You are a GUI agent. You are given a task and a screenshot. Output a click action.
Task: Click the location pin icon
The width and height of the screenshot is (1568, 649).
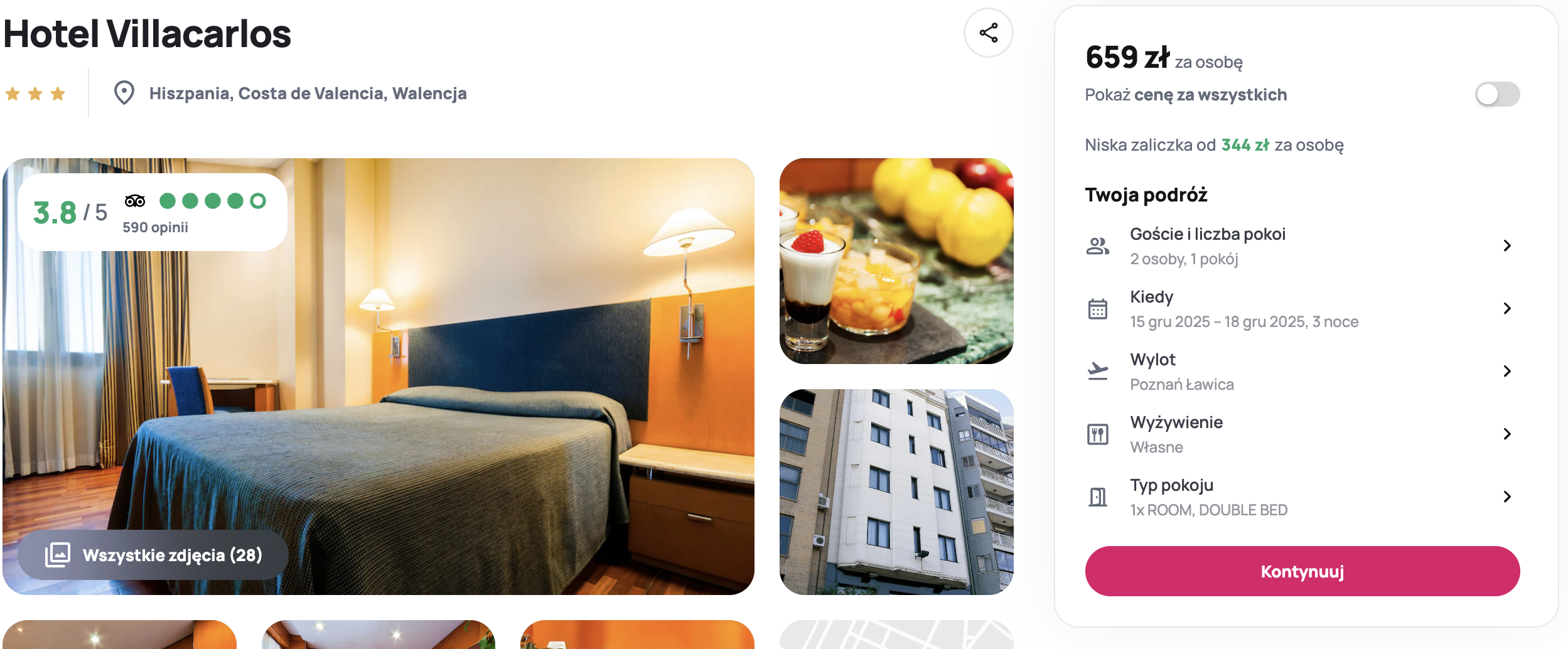click(124, 93)
